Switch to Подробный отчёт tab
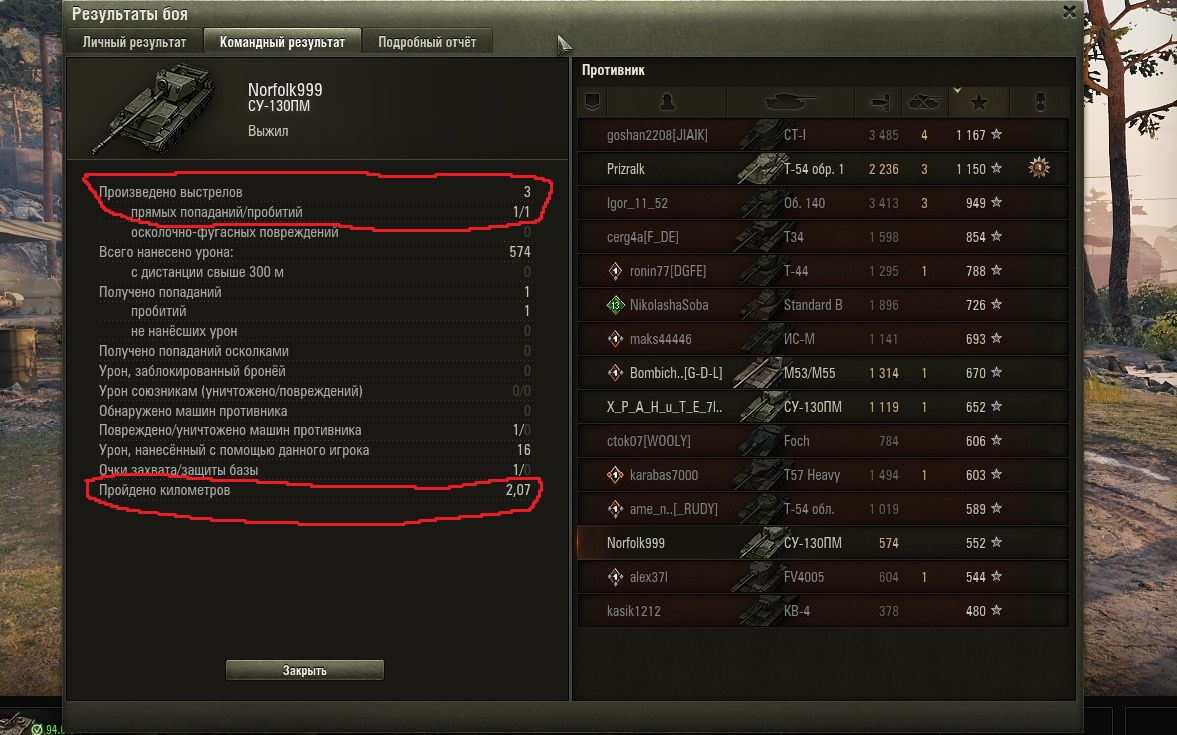The width and height of the screenshot is (1177, 735). coord(427,42)
